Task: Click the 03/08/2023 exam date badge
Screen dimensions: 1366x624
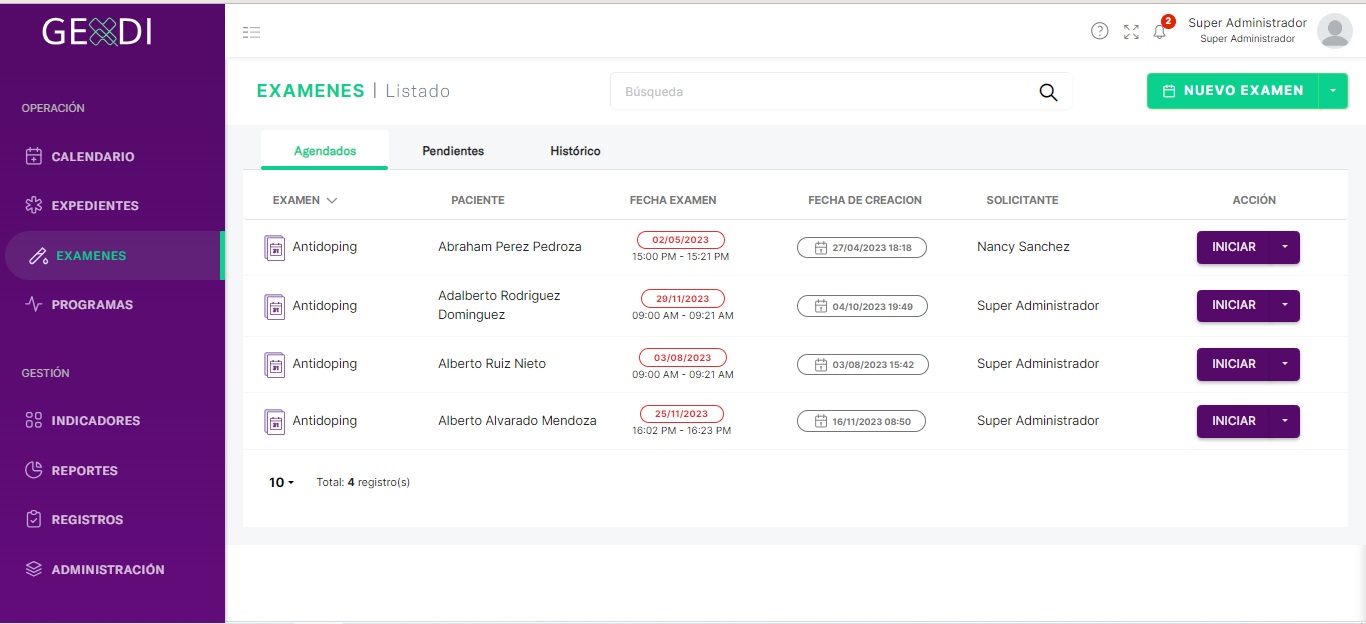Action: click(x=683, y=358)
